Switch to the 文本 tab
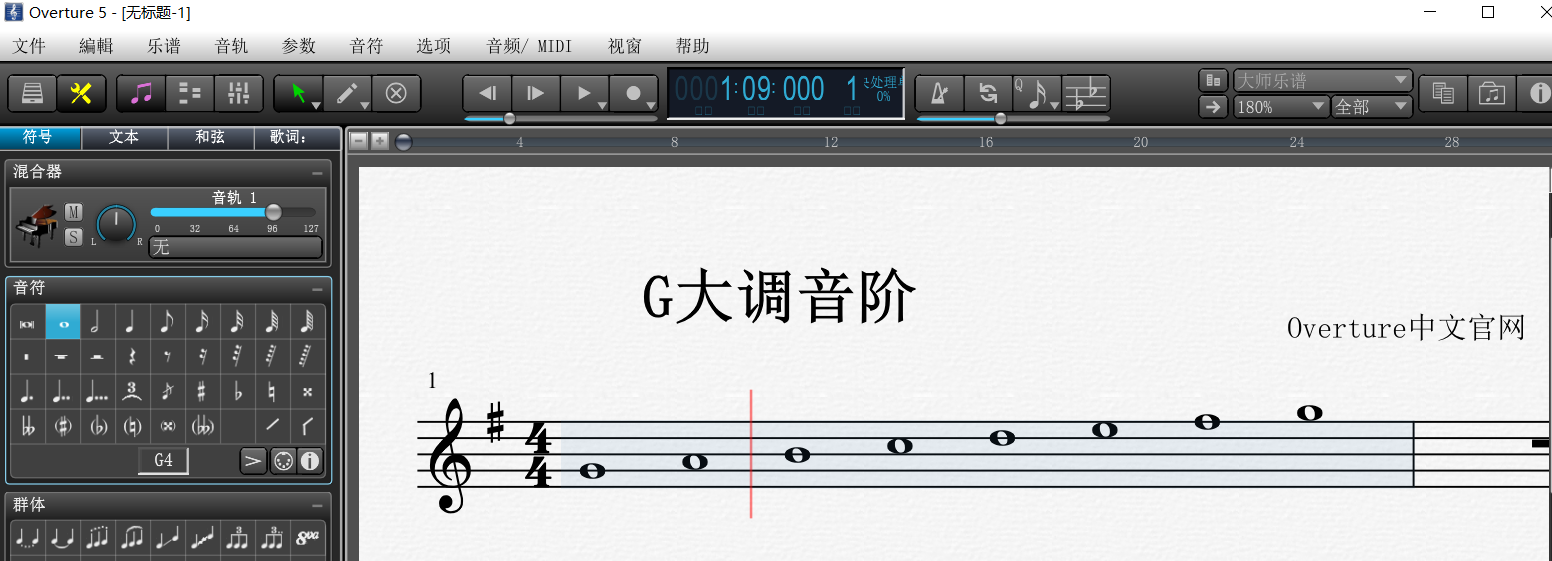This screenshot has height=561, width=1552. tap(124, 137)
